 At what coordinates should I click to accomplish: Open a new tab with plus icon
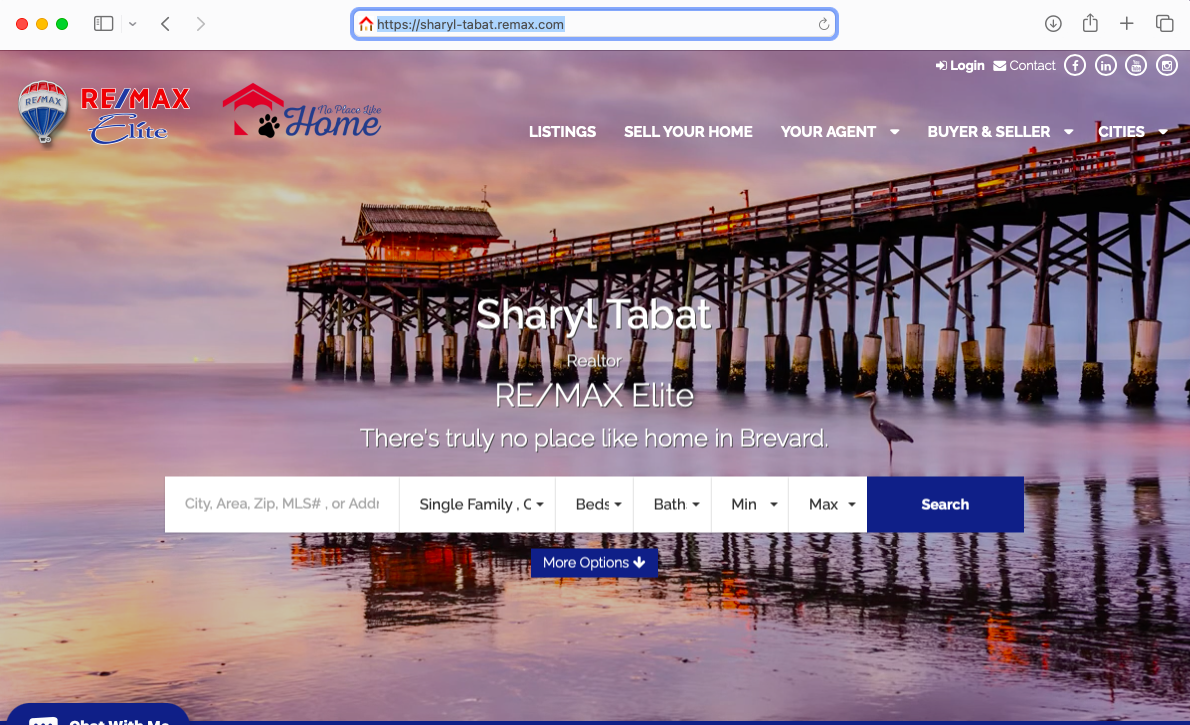pos(1126,24)
